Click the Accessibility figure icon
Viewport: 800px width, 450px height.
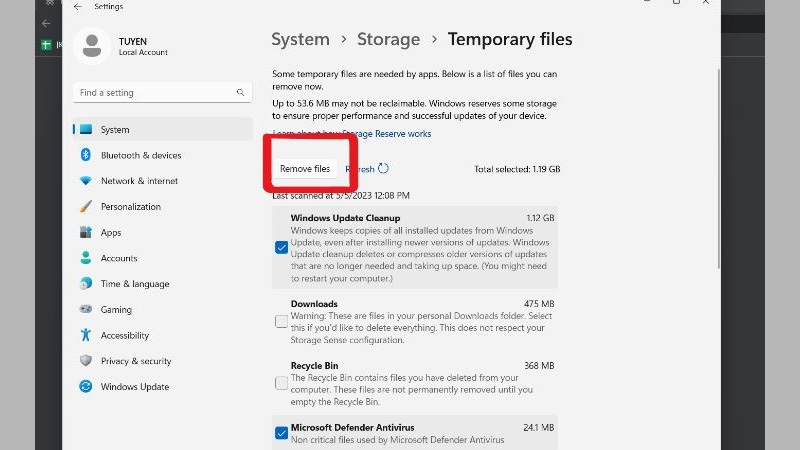(86, 336)
